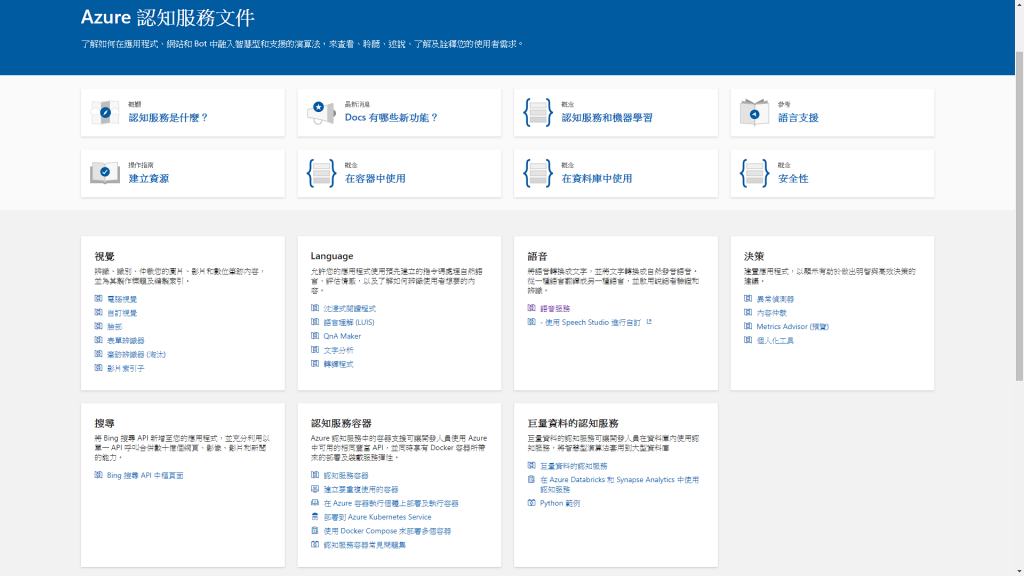Viewport: 1024px width, 576px height.
Task: Click the Azure 認知服務文件 page title
Action: pyautogui.click(x=167, y=17)
